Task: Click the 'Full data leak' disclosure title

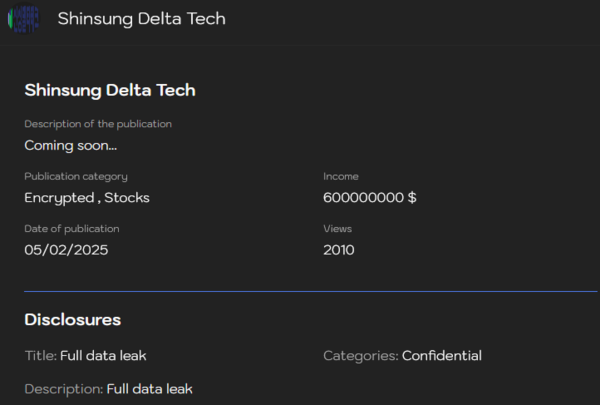Action: coord(103,356)
